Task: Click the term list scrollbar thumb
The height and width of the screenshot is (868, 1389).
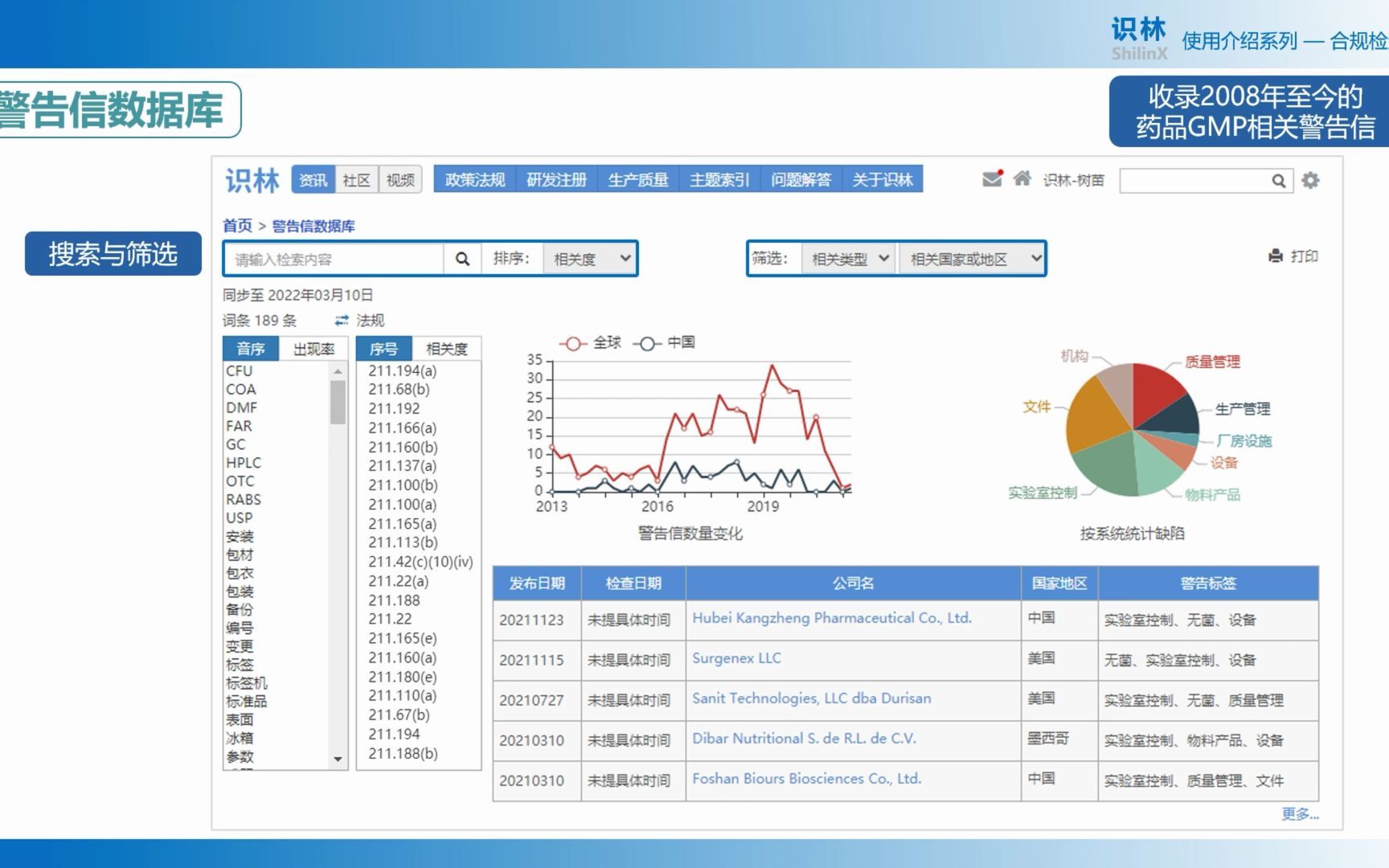Action: click(338, 402)
